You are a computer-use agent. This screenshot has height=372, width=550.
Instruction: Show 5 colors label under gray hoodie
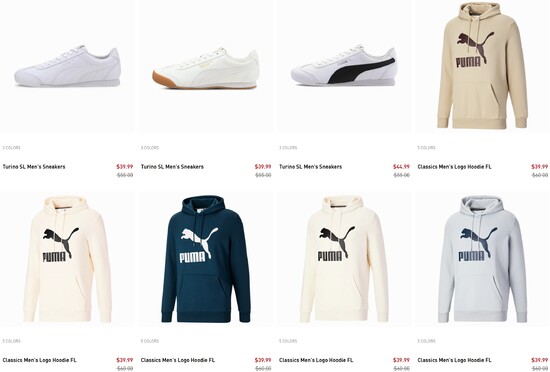pyautogui.click(x=427, y=341)
